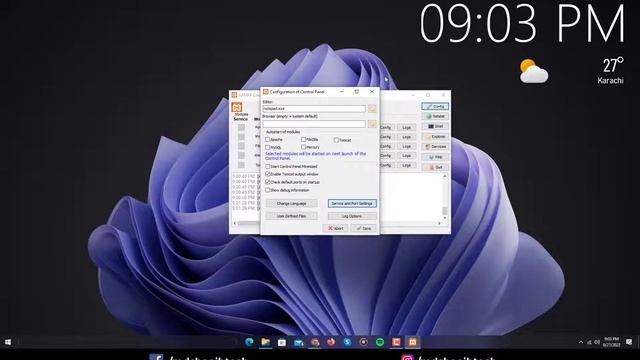
Task: Tick the FileZilla autostart checkbox
Action: point(303,140)
